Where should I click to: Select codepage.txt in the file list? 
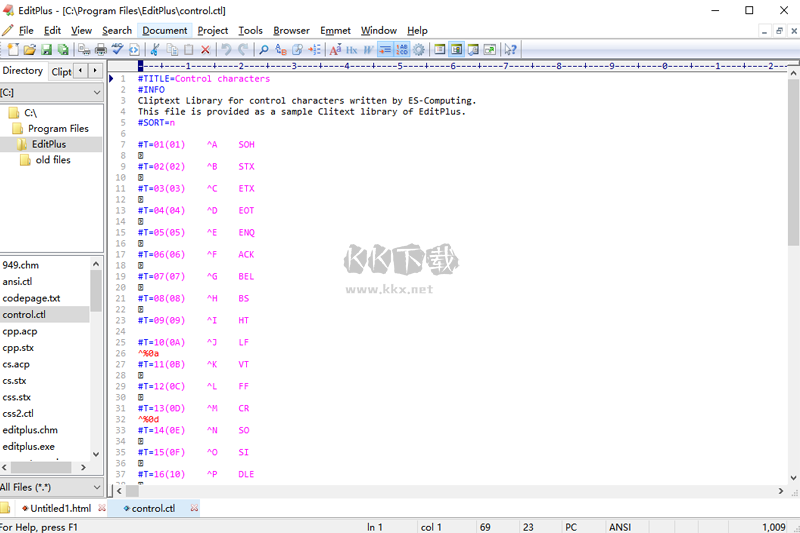pyautogui.click(x=31, y=298)
